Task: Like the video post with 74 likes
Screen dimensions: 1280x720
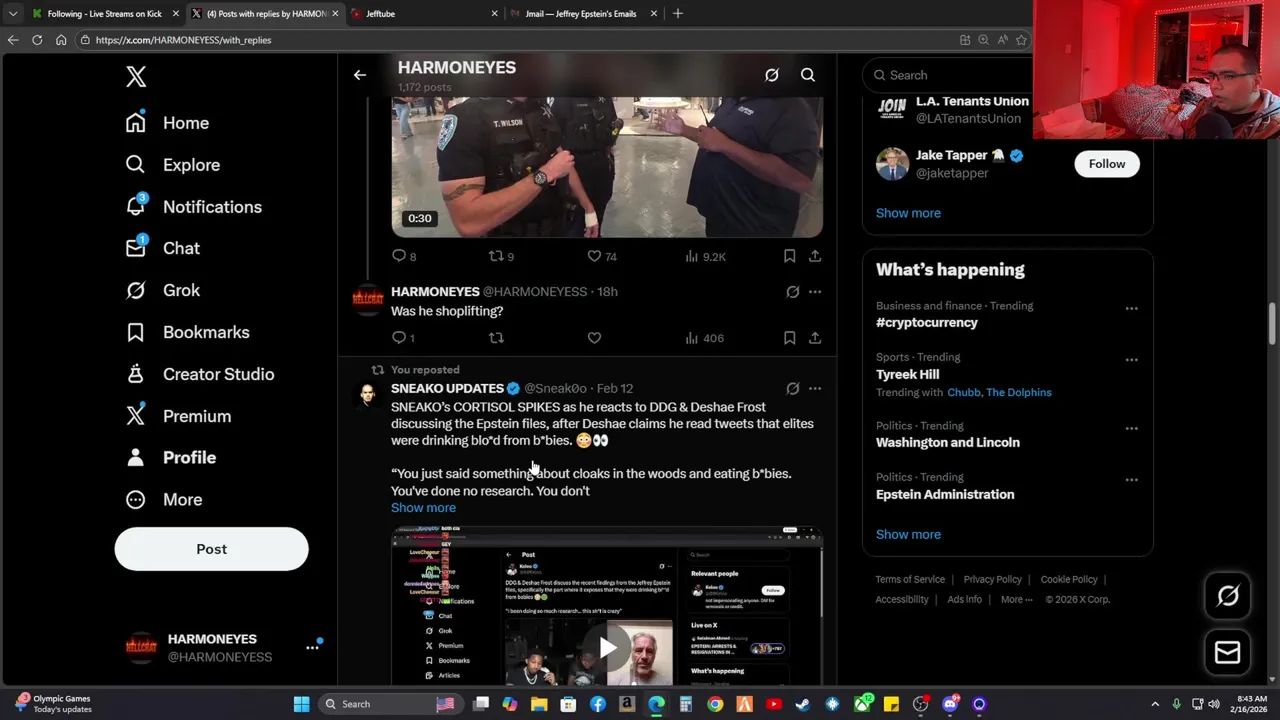Action: click(x=602, y=256)
